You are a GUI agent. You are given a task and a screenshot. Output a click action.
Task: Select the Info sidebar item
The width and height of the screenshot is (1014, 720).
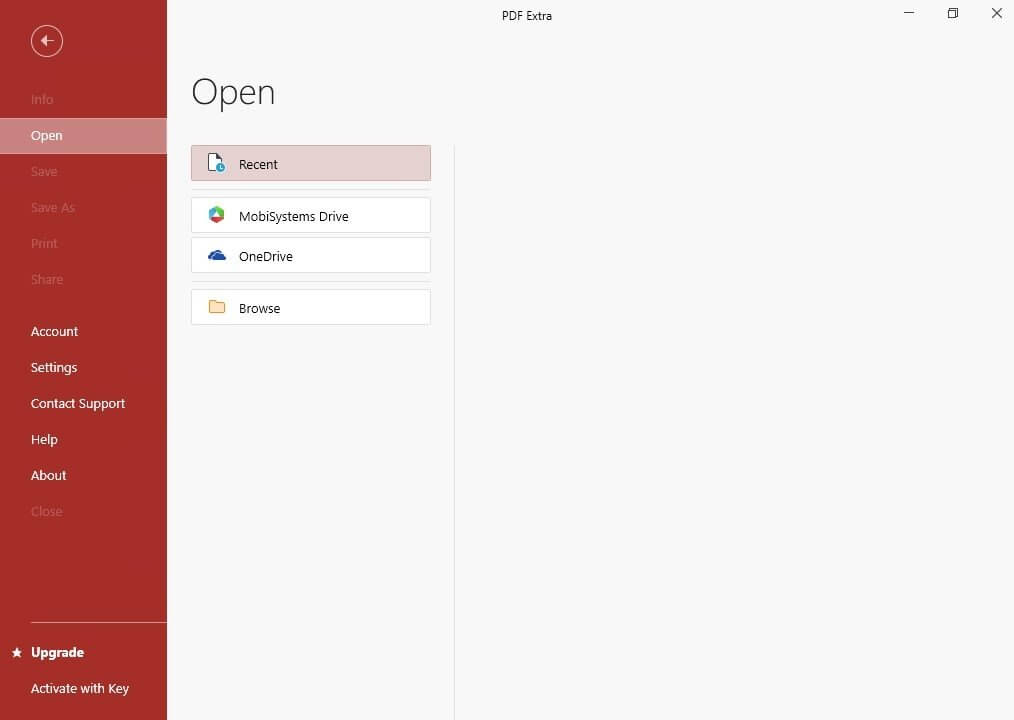click(42, 100)
